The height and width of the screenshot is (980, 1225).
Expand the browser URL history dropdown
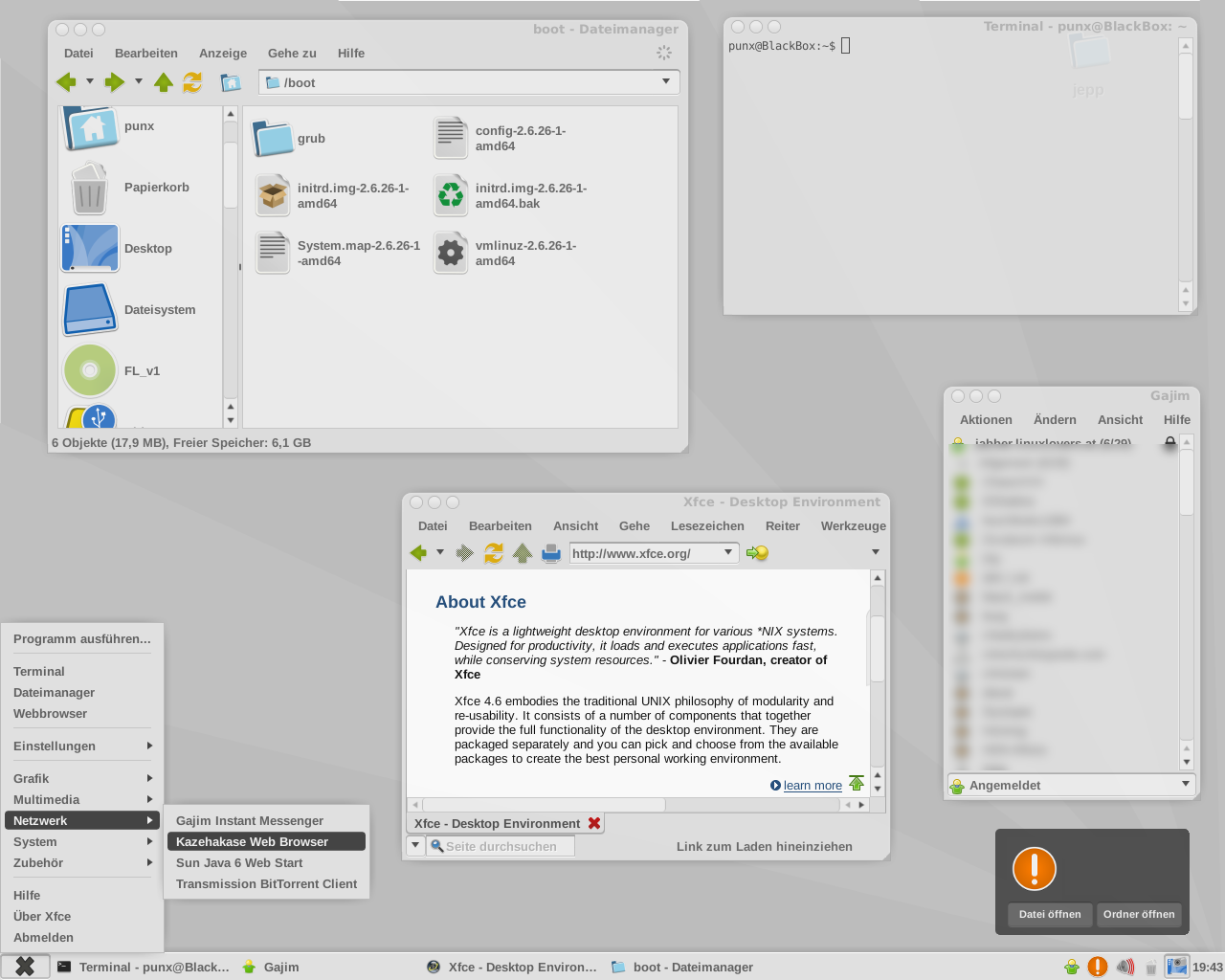coord(728,552)
